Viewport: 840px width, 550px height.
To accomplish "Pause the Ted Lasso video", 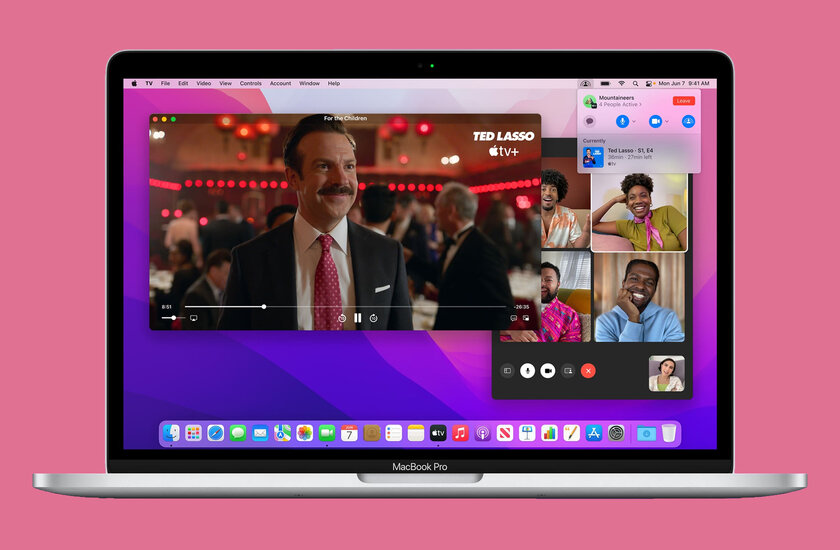I will point(357,318).
